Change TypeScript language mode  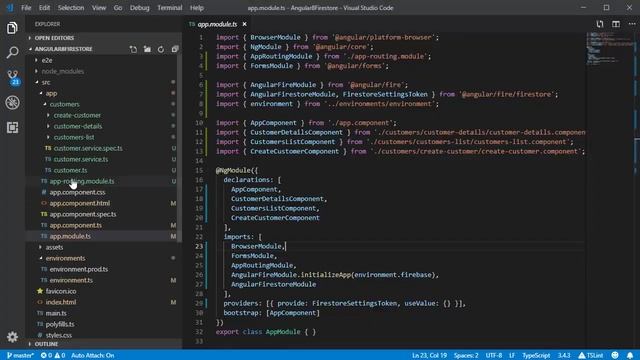tap(536, 355)
